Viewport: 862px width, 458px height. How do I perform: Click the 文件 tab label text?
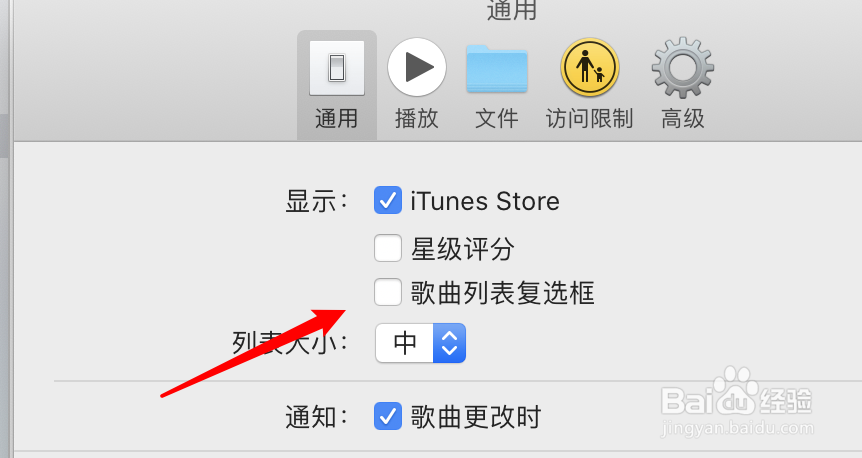tap(497, 119)
